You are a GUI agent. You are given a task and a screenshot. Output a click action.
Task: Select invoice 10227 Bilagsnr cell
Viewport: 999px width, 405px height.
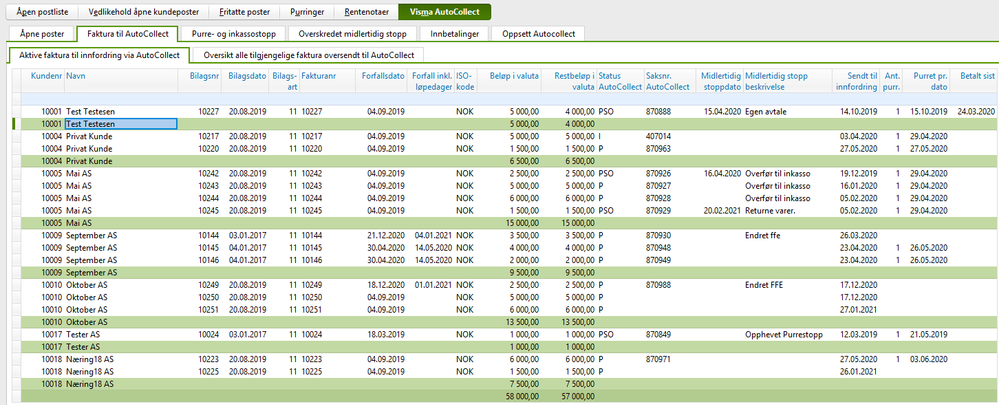(201, 111)
